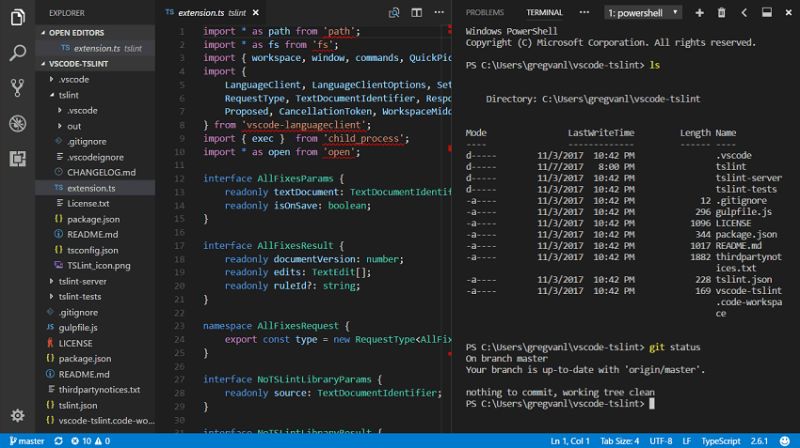Collapse the VSCODE-TSLINT section
Screen dimensions: 800x448
click(x=95, y=64)
